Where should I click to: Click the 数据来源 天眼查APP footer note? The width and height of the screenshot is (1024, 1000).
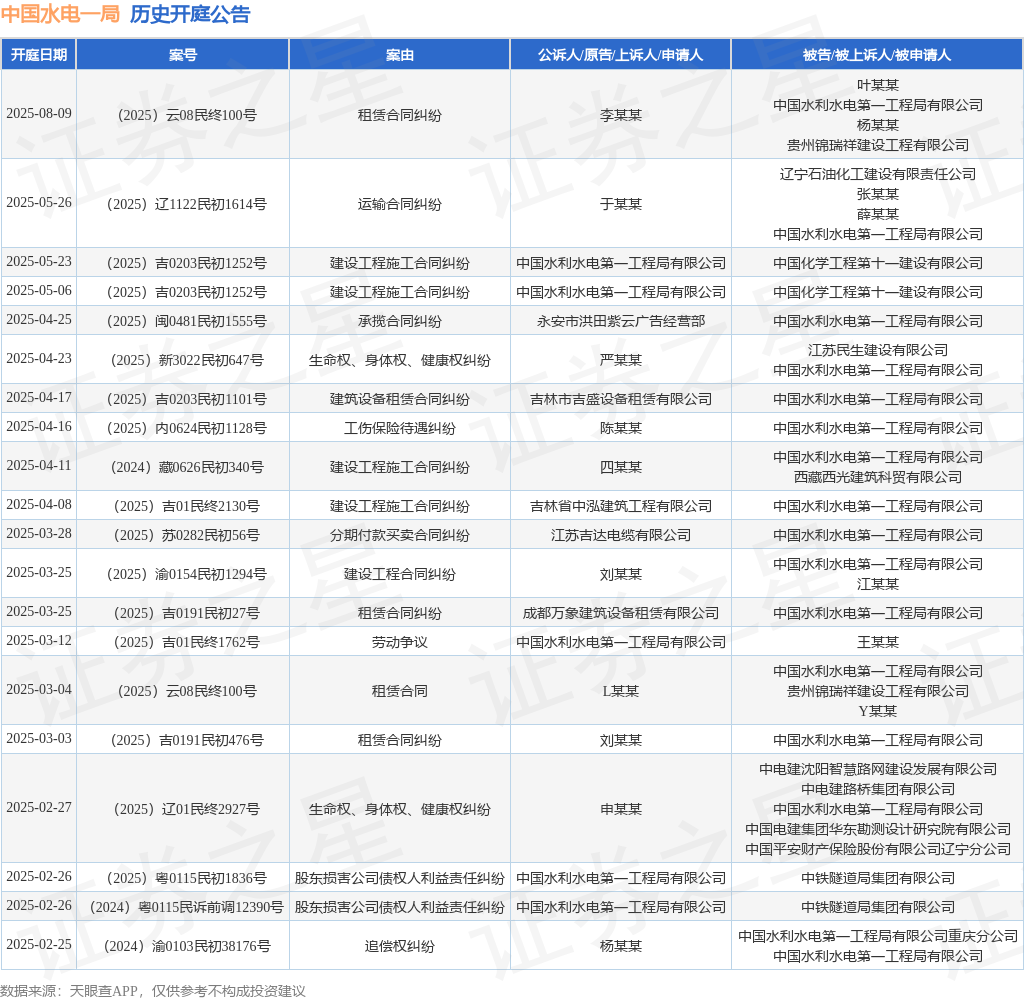coord(153,991)
